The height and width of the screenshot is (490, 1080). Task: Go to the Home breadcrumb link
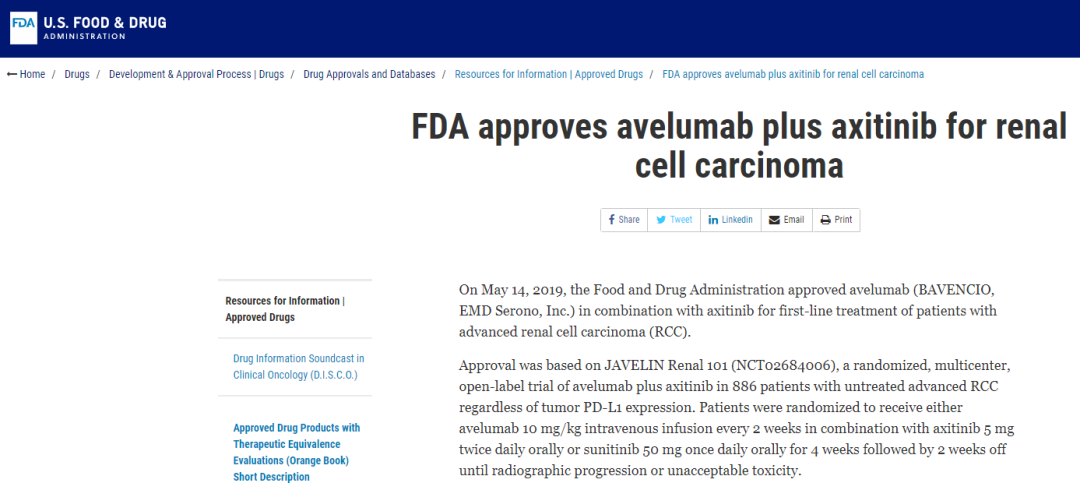(32, 74)
